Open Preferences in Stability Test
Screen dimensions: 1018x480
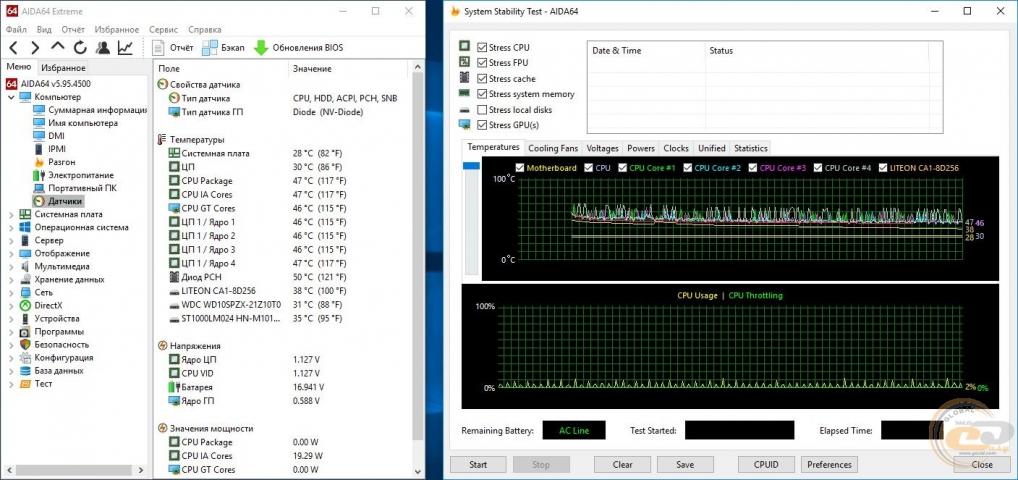tap(830, 464)
